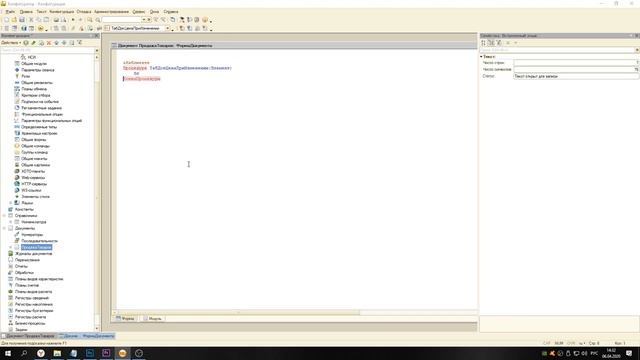This screenshot has height=360, width=640.
Task: Click the red X Delete icon in the configuration panel
Action: click(x=49, y=42)
